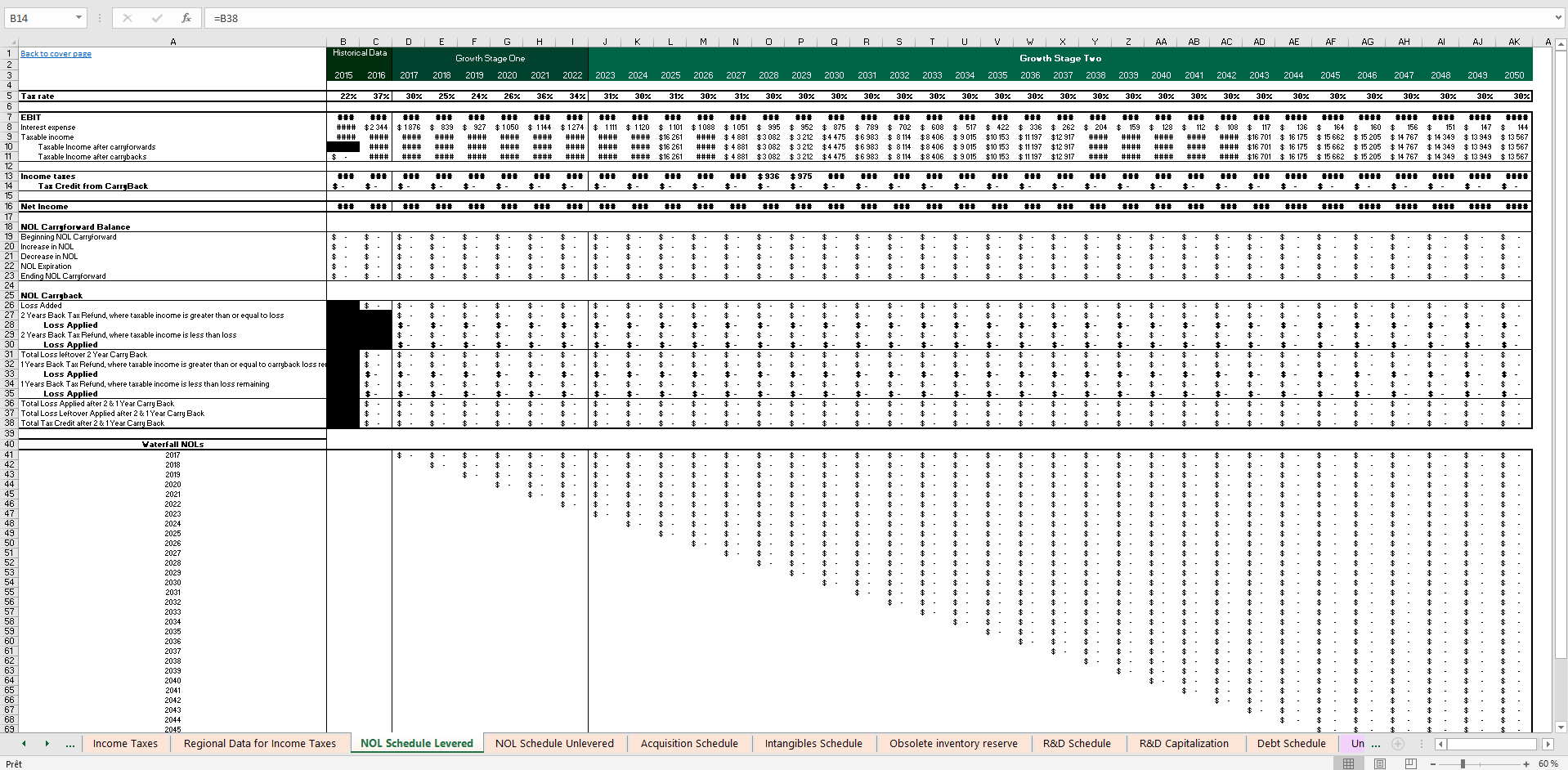Click the Growth Stage One header

pyautogui.click(x=490, y=58)
